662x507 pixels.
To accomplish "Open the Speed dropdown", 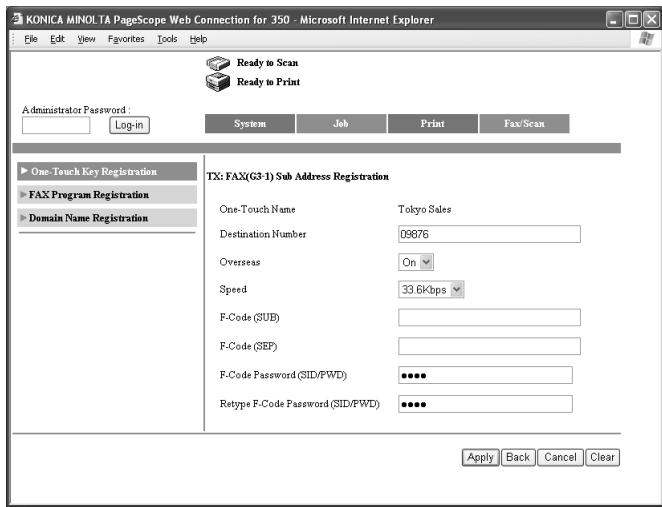I will (x=431, y=290).
